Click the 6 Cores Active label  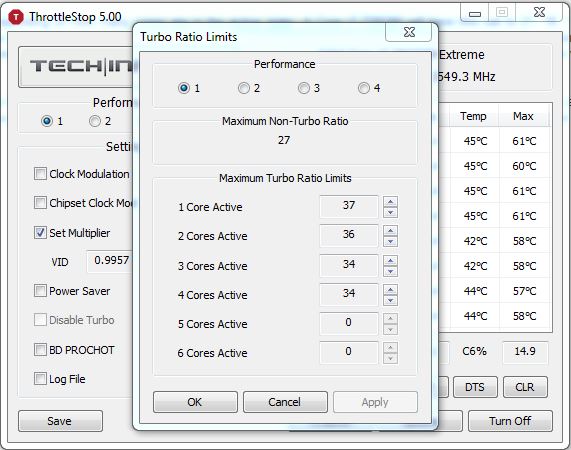212,353
